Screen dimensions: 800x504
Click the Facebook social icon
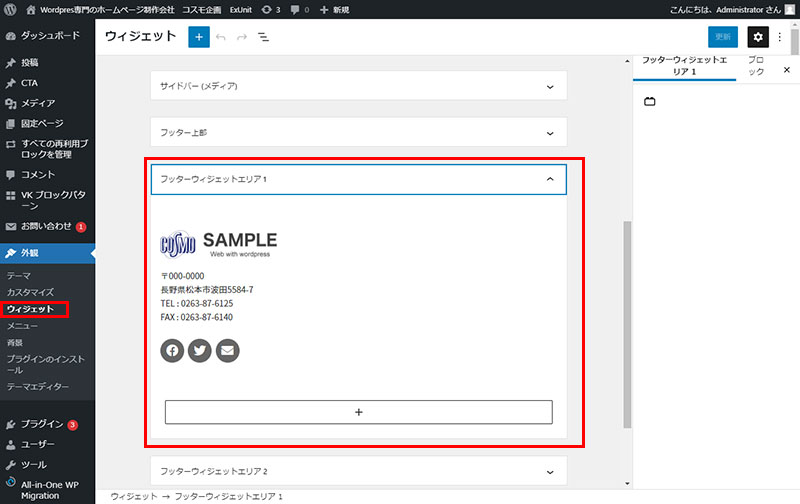(x=172, y=351)
